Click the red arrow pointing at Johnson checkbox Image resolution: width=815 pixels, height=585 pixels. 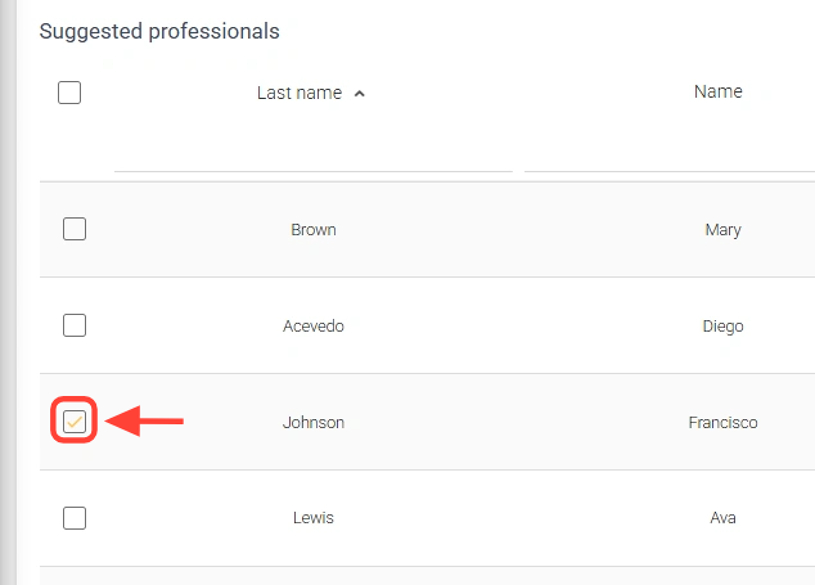tap(144, 422)
